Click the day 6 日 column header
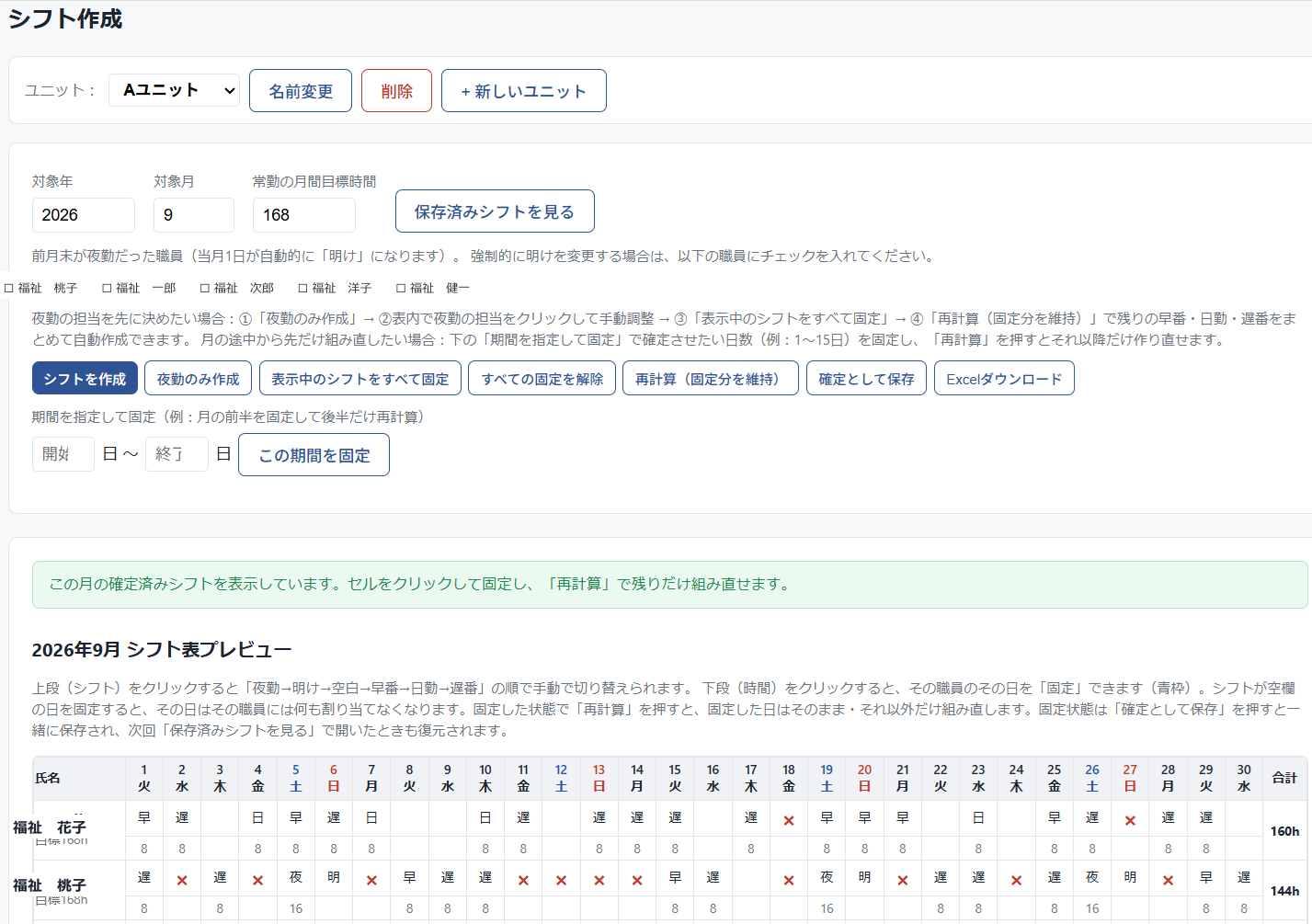Image resolution: width=1312 pixels, height=924 pixels. pos(334,778)
